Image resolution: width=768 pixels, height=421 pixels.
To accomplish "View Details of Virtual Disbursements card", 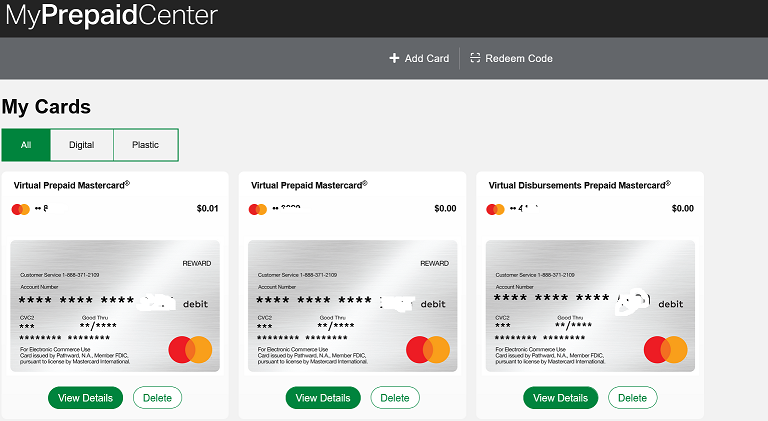I will pyautogui.click(x=560, y=398).
